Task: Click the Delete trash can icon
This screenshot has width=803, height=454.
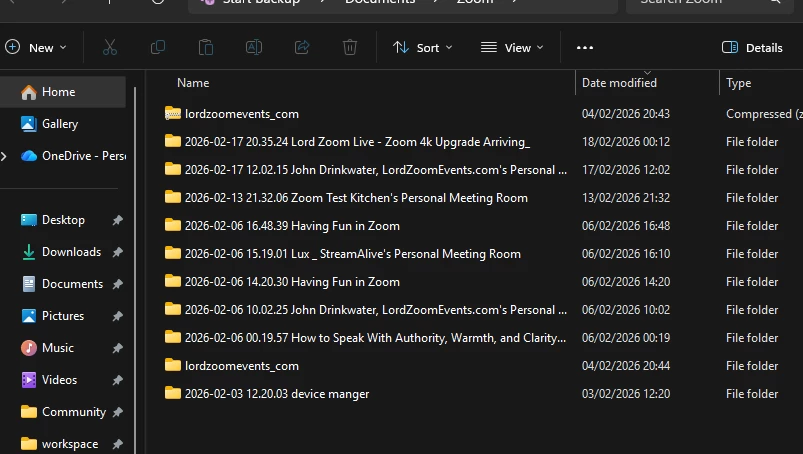Action: [350, 48]
